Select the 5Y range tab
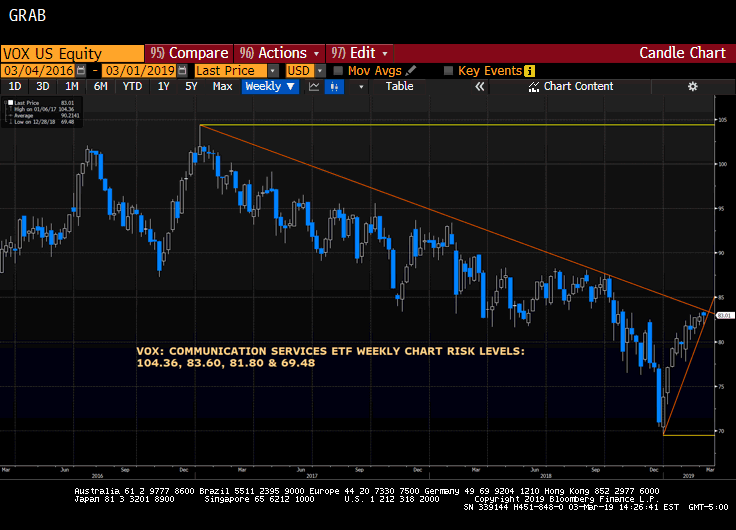 click(x=191, y=86)
